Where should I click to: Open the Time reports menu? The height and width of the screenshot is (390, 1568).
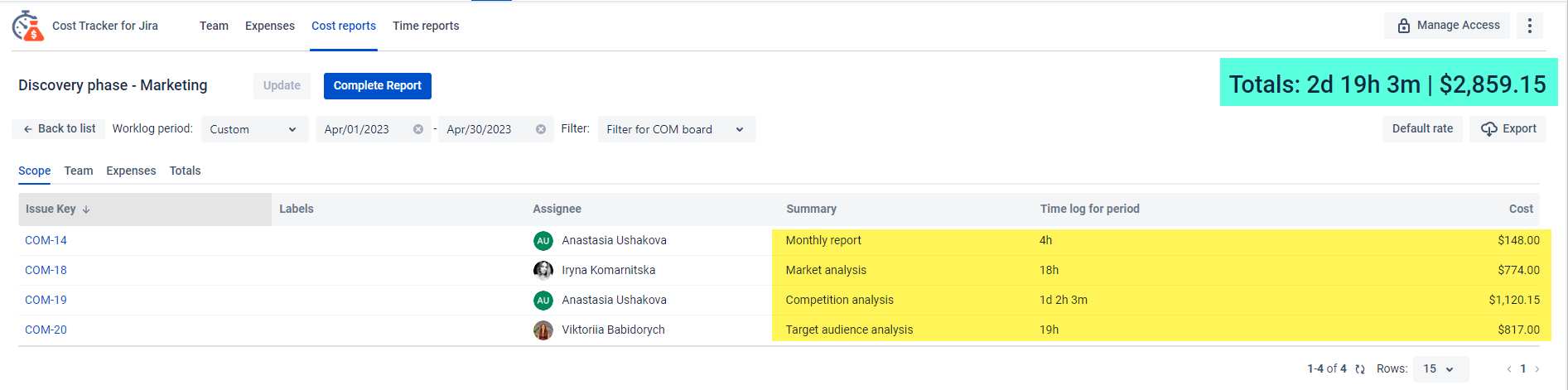coord(426,26)
